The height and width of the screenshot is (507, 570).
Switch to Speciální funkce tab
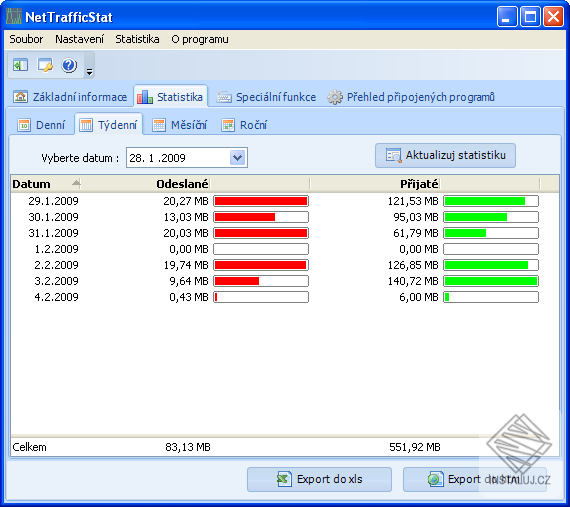coord(266,97)
